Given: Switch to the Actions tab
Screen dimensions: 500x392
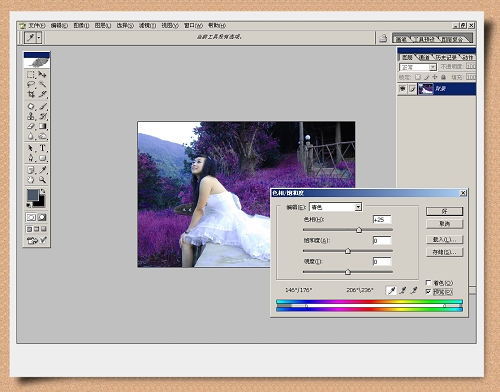Looking at the screenshot, I should (467, 57).
